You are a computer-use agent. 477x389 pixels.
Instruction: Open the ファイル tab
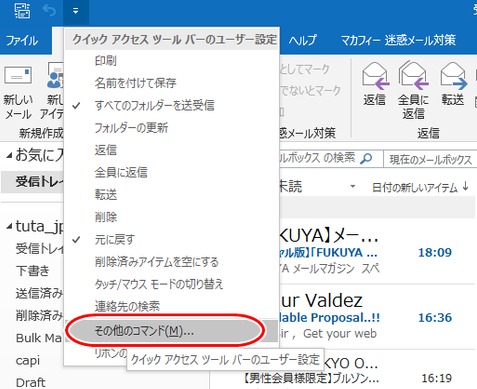(x=22, y=41)
